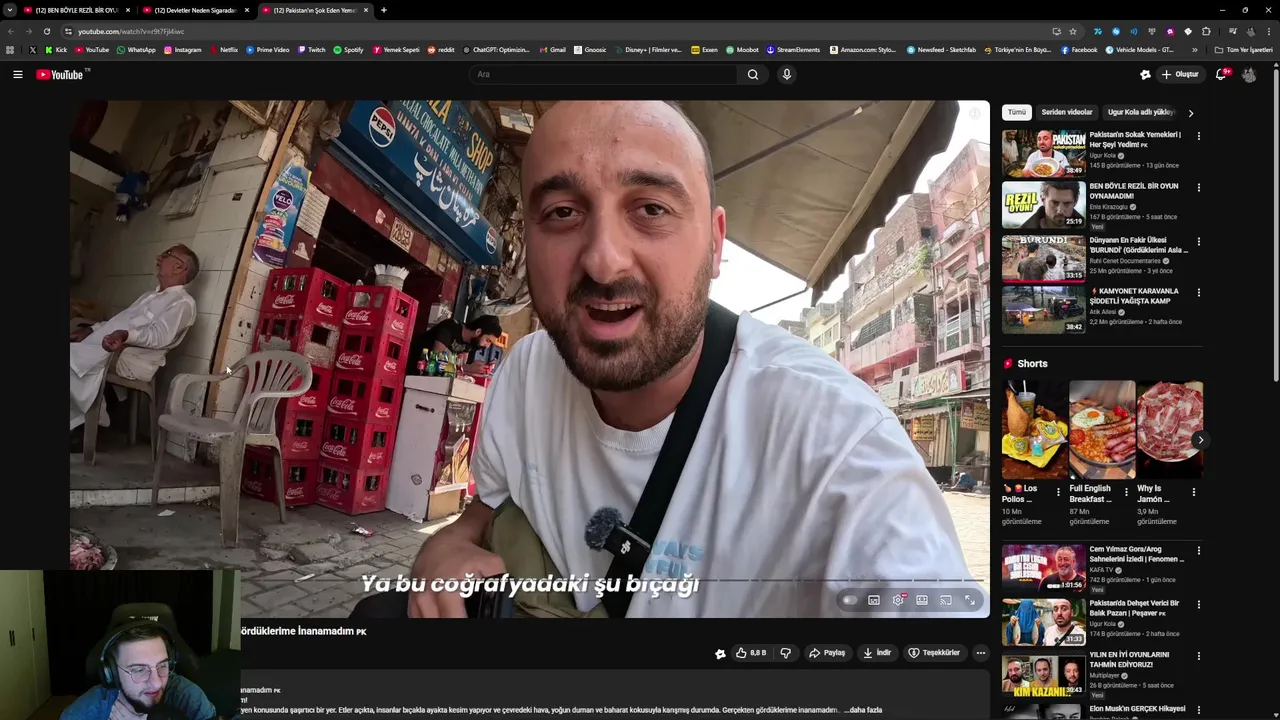Screen dimensions: 1280x720
Task: Select the Seriden videolar filter chip
Action: coord(1067,112)
